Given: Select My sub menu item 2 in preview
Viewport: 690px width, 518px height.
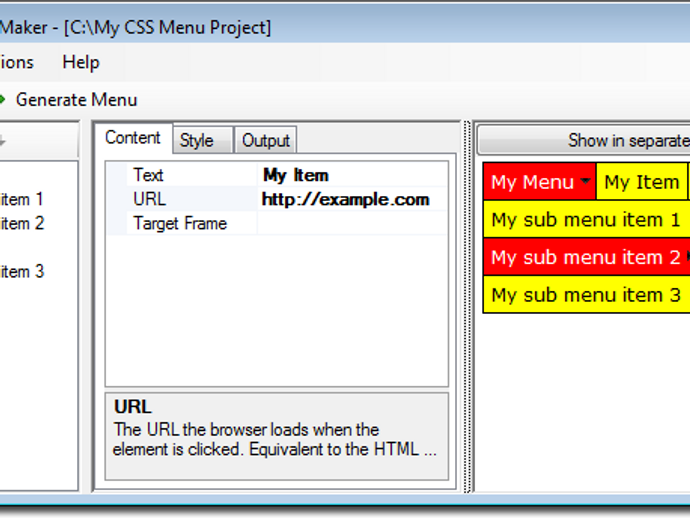Looking at the screenshot, I should tap(586, 257).
